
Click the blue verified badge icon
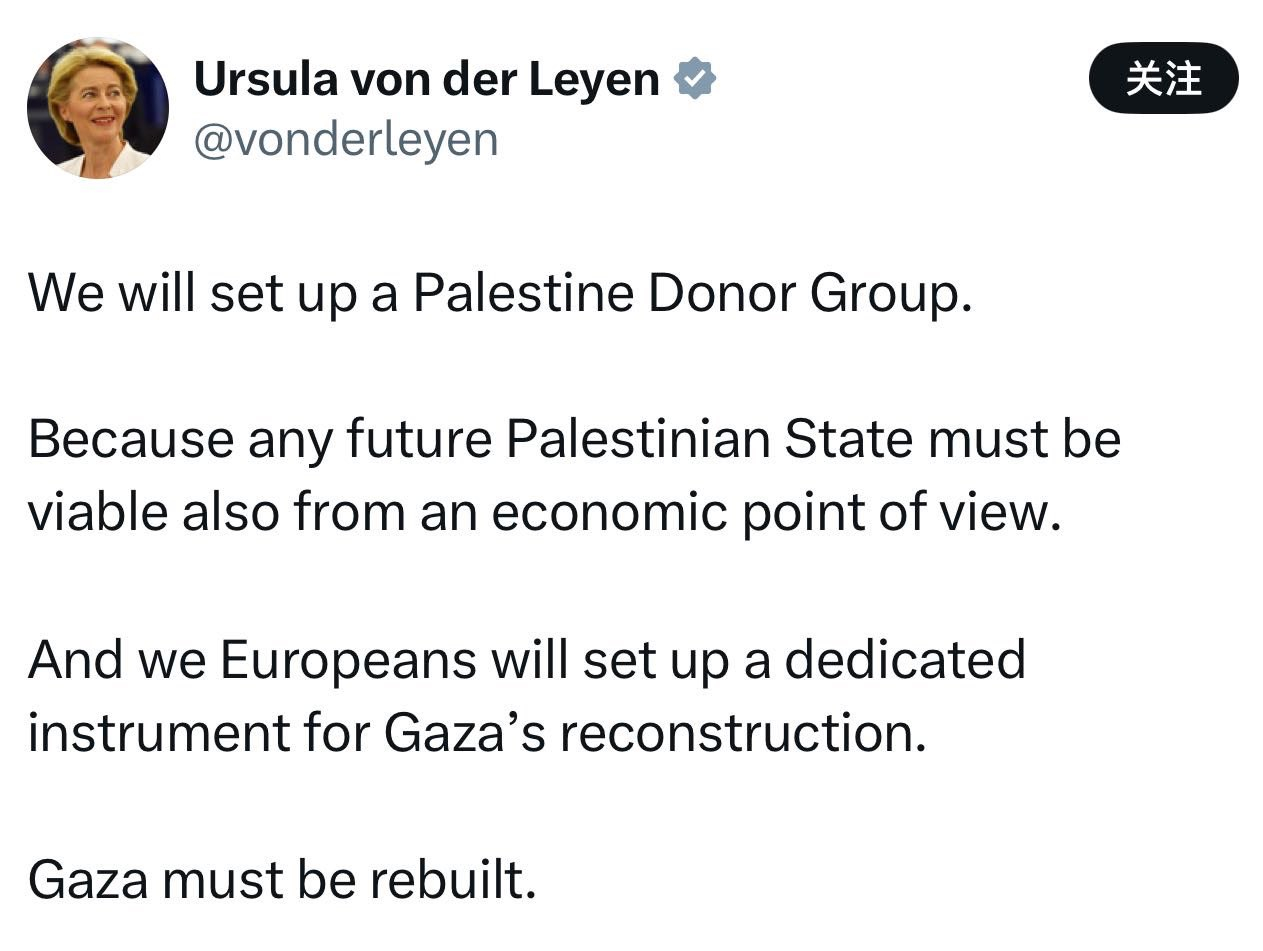click(696, 79)
